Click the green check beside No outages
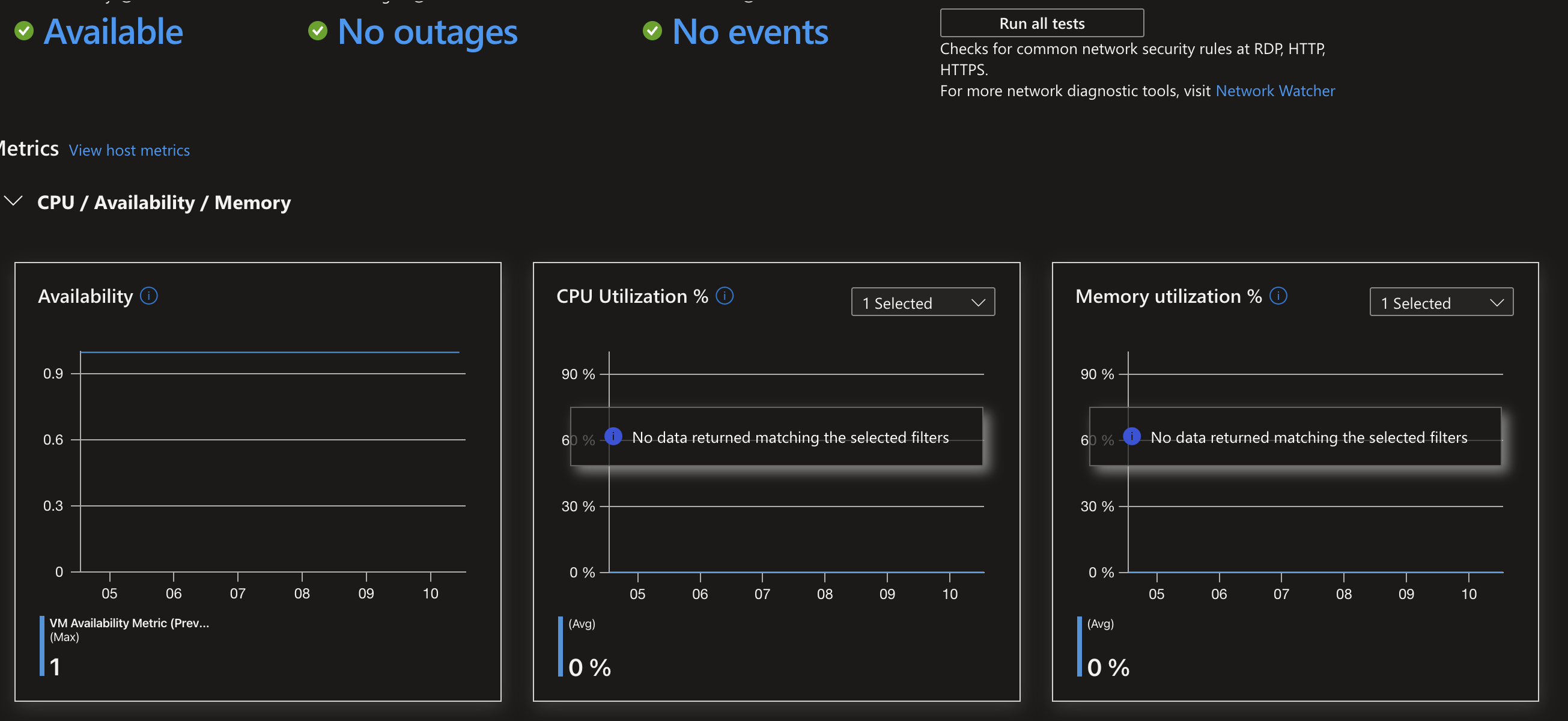Screen dimensions: 1568x721 click(x=317, y=31)
